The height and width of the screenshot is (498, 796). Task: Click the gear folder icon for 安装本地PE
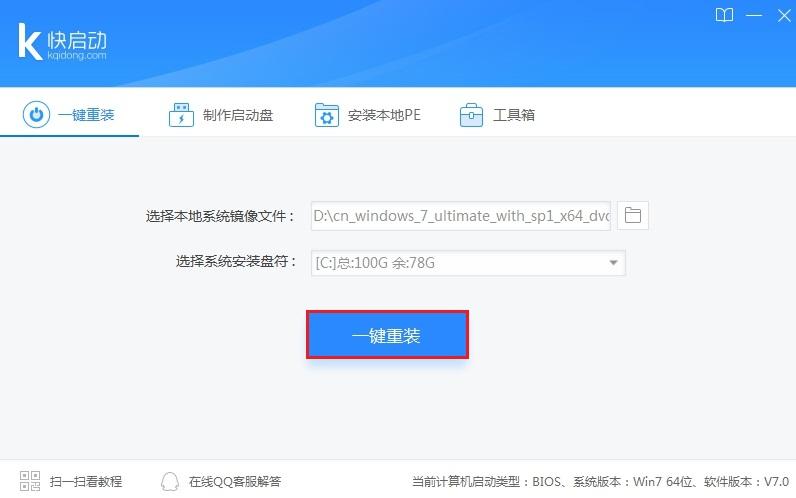[326, 115]
